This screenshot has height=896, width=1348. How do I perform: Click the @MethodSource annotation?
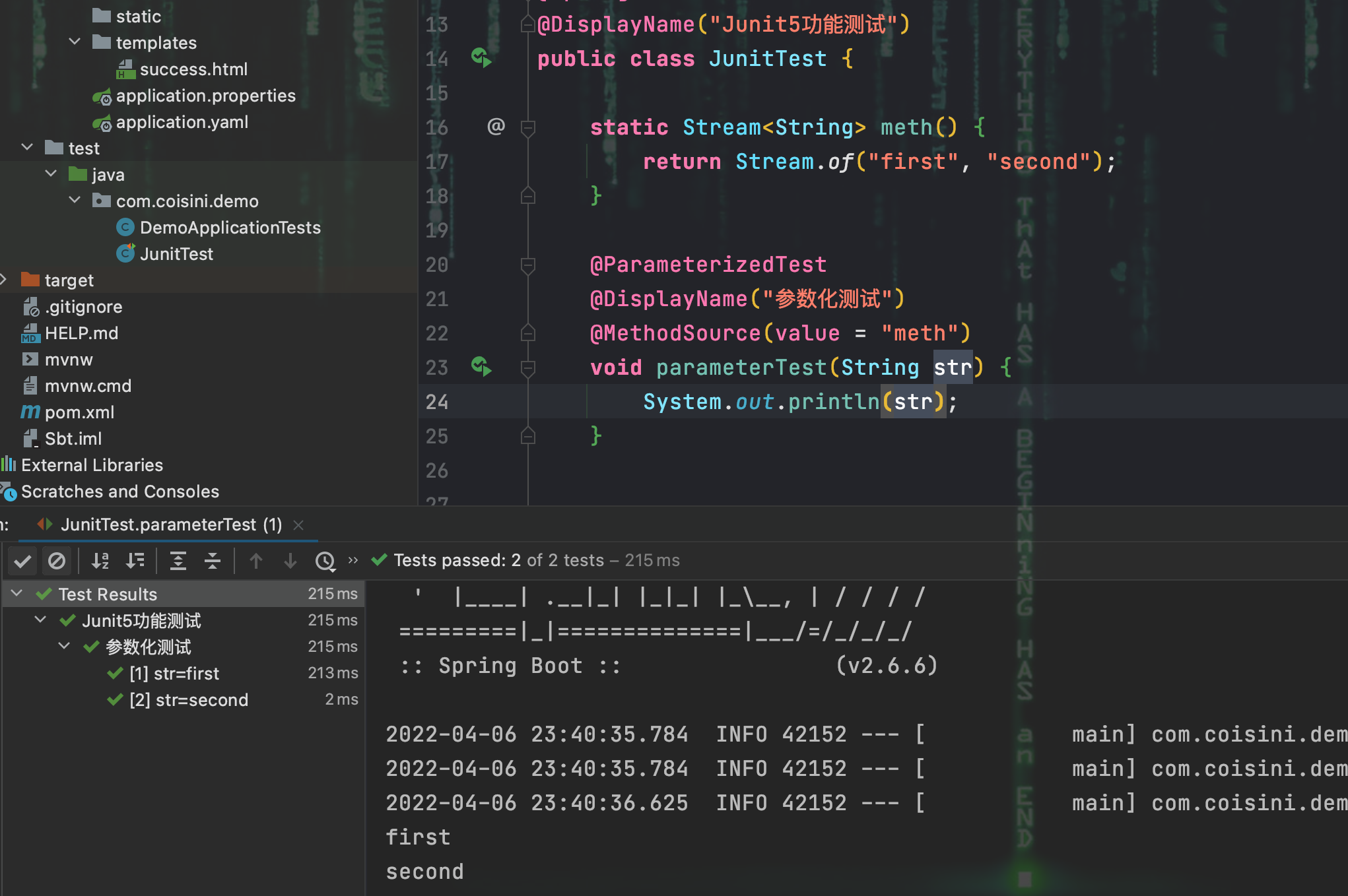(675, 333)
